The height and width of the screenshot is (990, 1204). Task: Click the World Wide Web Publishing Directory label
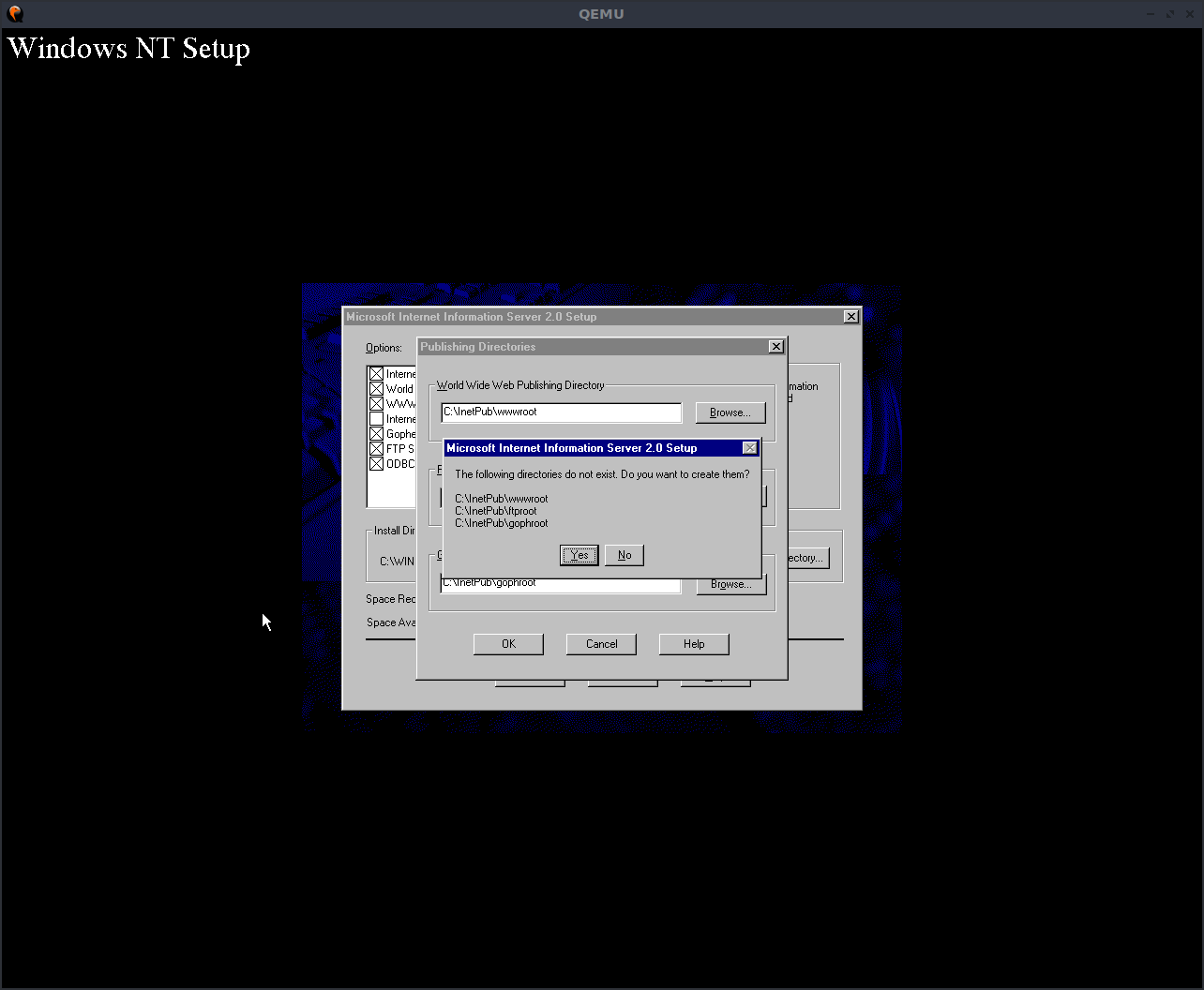coord(520,385)
